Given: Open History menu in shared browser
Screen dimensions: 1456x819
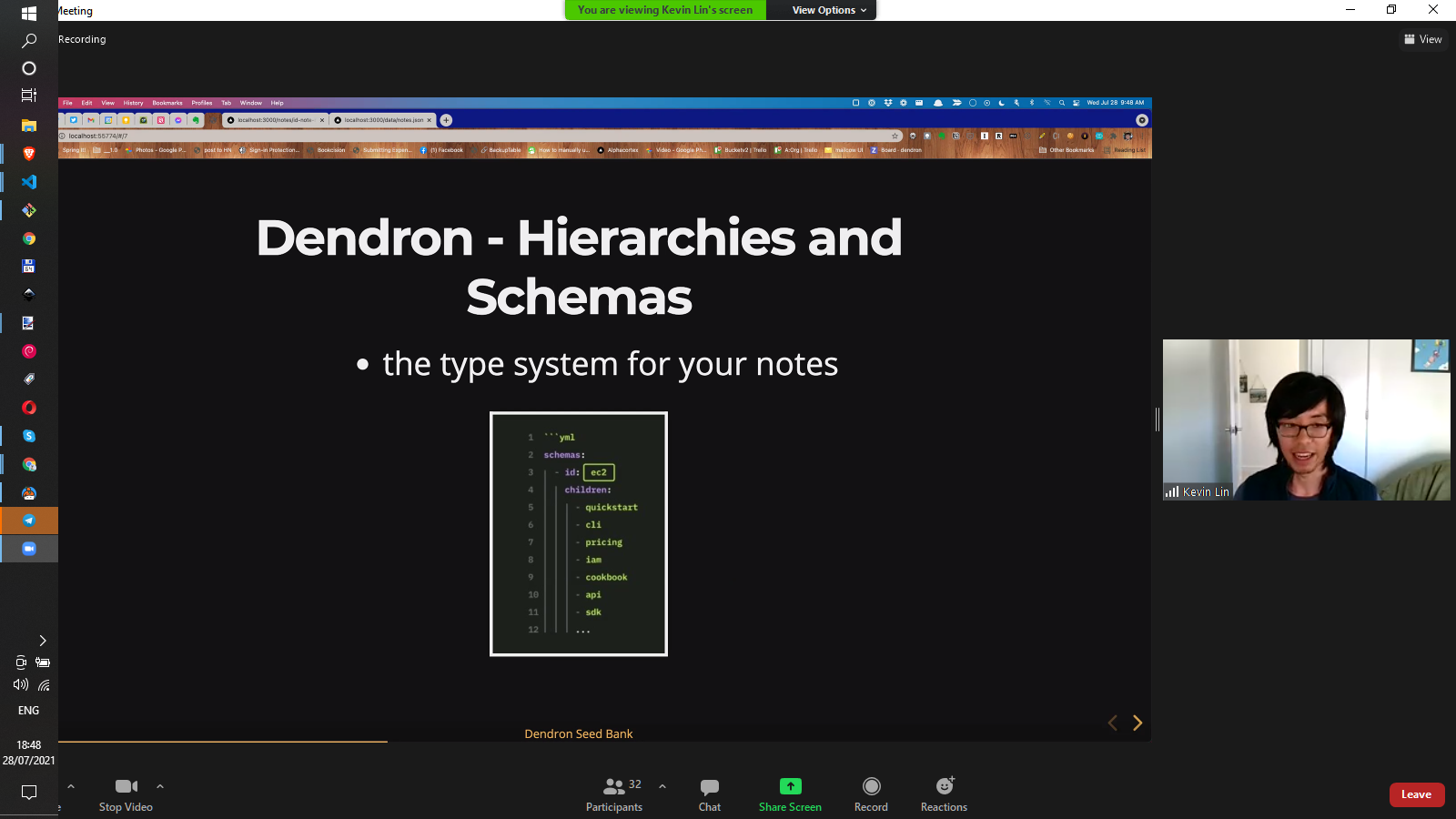Looking at the screenshot, I should 133,103.
